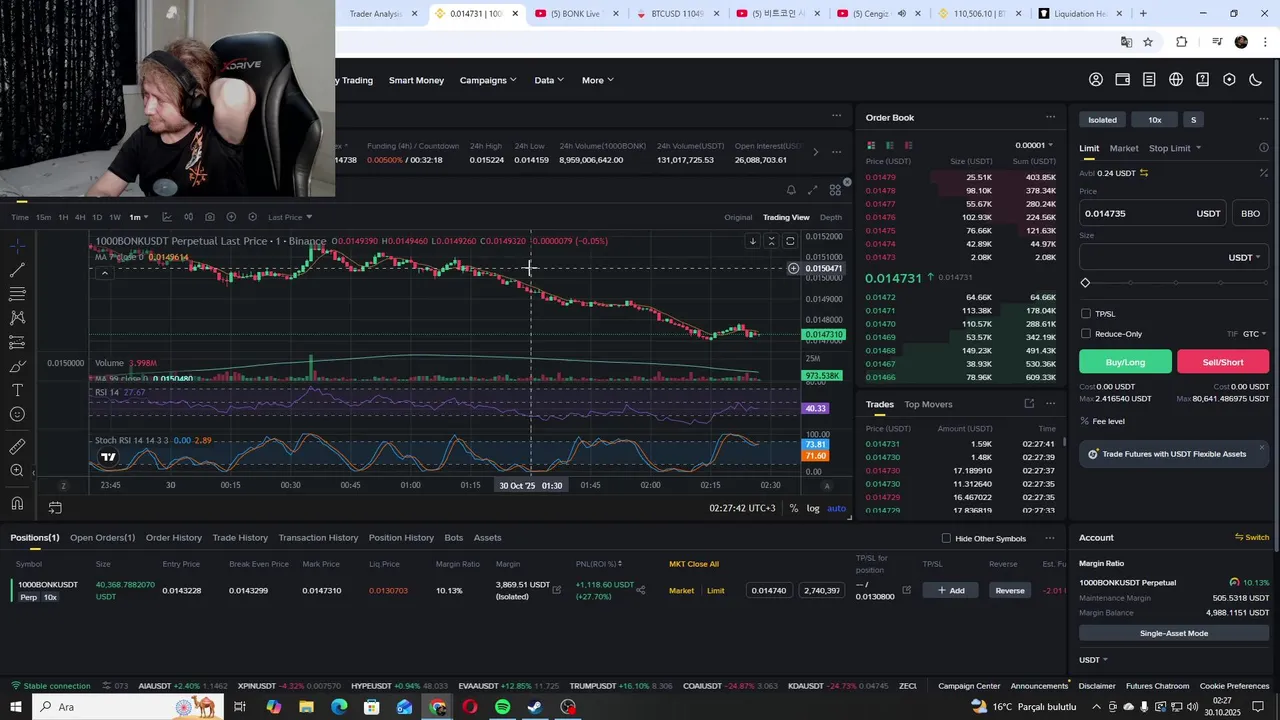The height and width of the screenshot is (720, 1280).
Task: Open the Data dropdown menu
Action: [x=549, y=80]
